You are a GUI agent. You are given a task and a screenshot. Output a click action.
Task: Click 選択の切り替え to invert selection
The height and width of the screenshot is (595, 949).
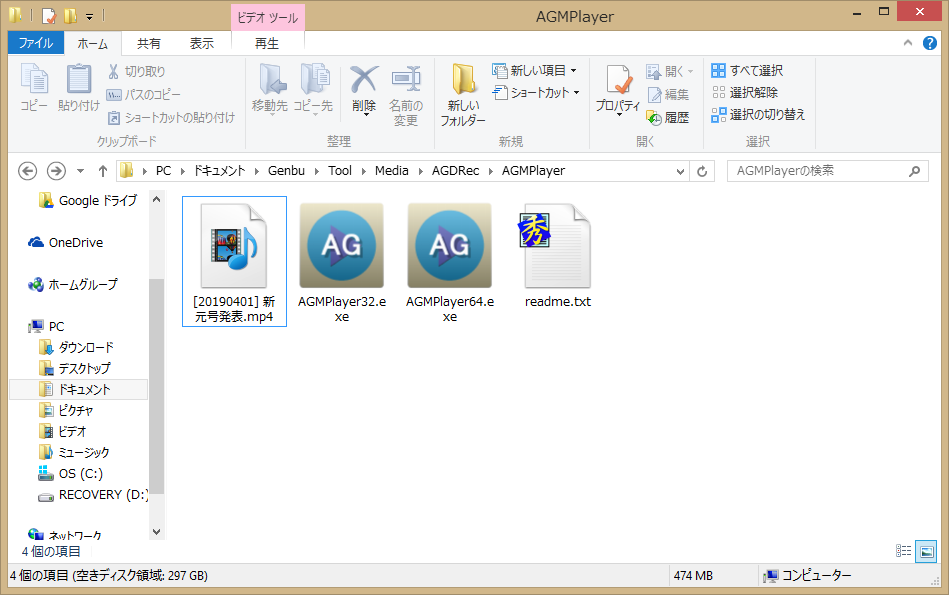coord(758,114)
